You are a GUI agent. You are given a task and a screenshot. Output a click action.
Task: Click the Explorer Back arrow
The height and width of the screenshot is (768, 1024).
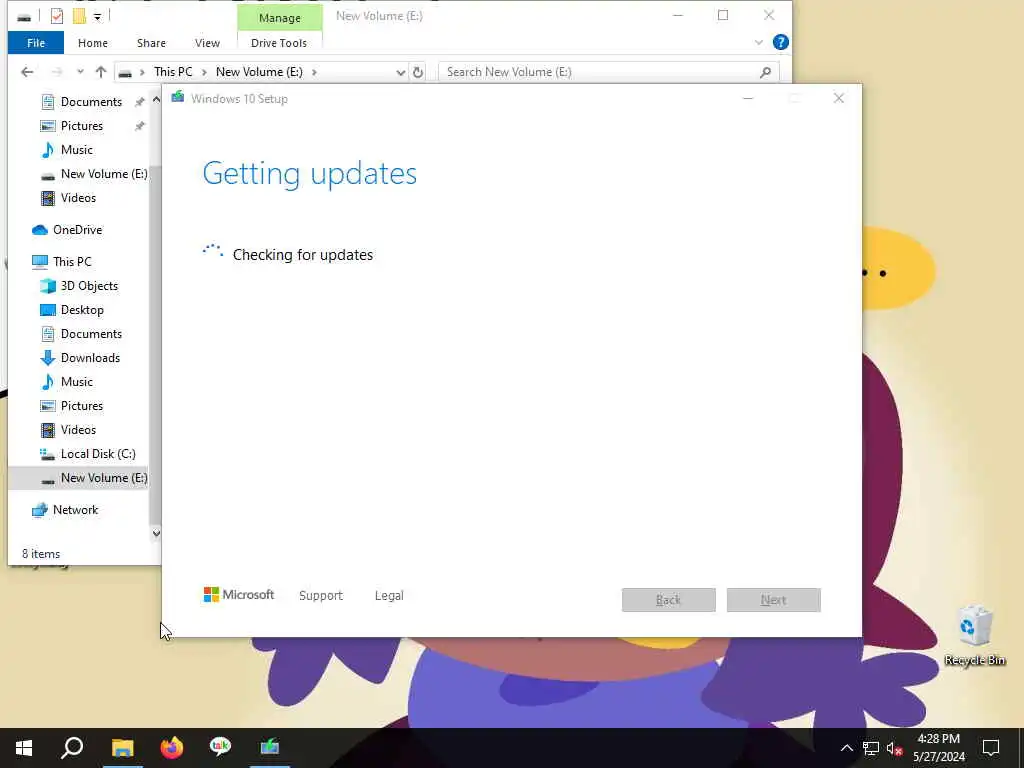pyautogui.click(x=27, y=72)
